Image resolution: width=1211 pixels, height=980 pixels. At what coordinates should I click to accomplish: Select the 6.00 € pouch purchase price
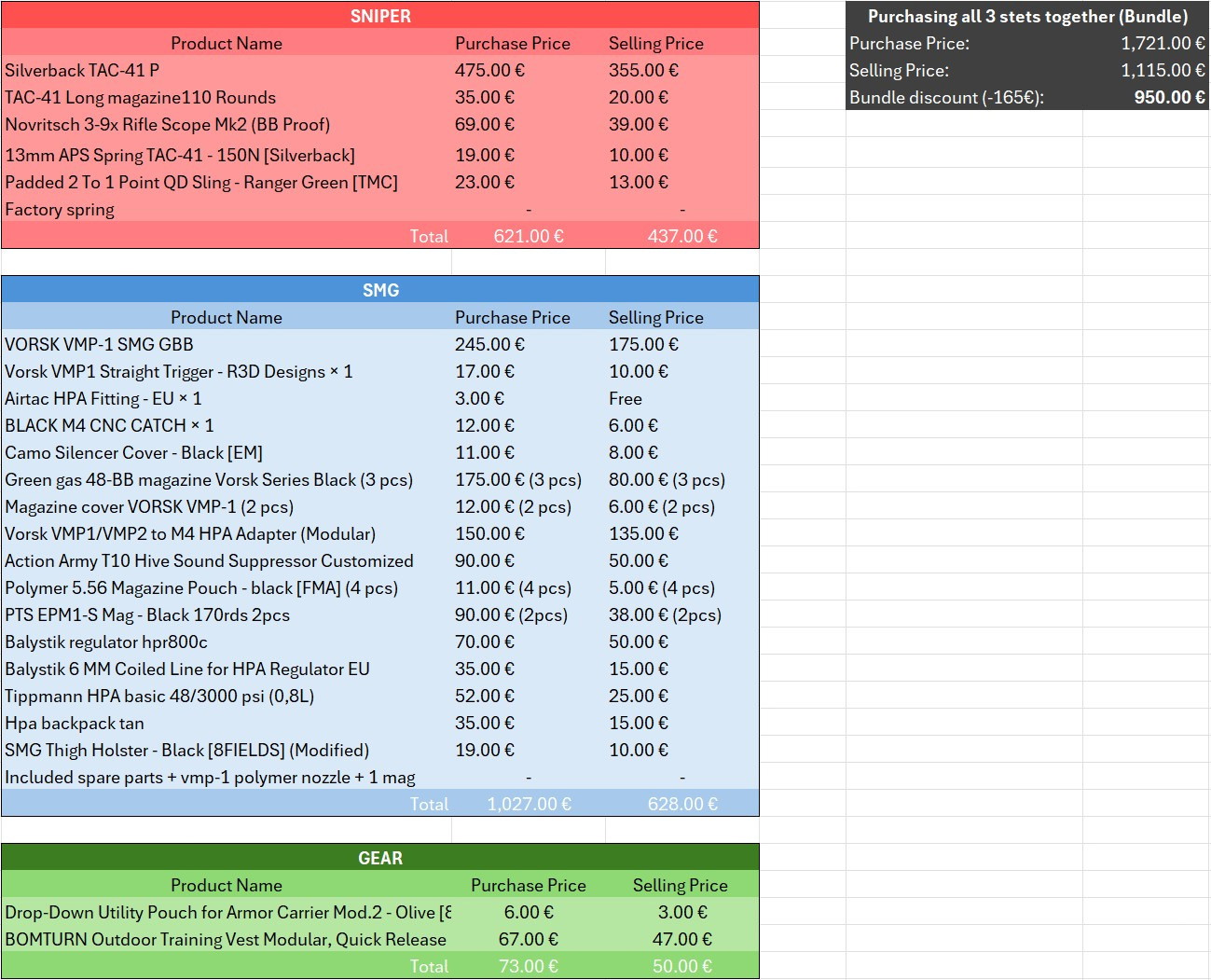tap(529, 912)
